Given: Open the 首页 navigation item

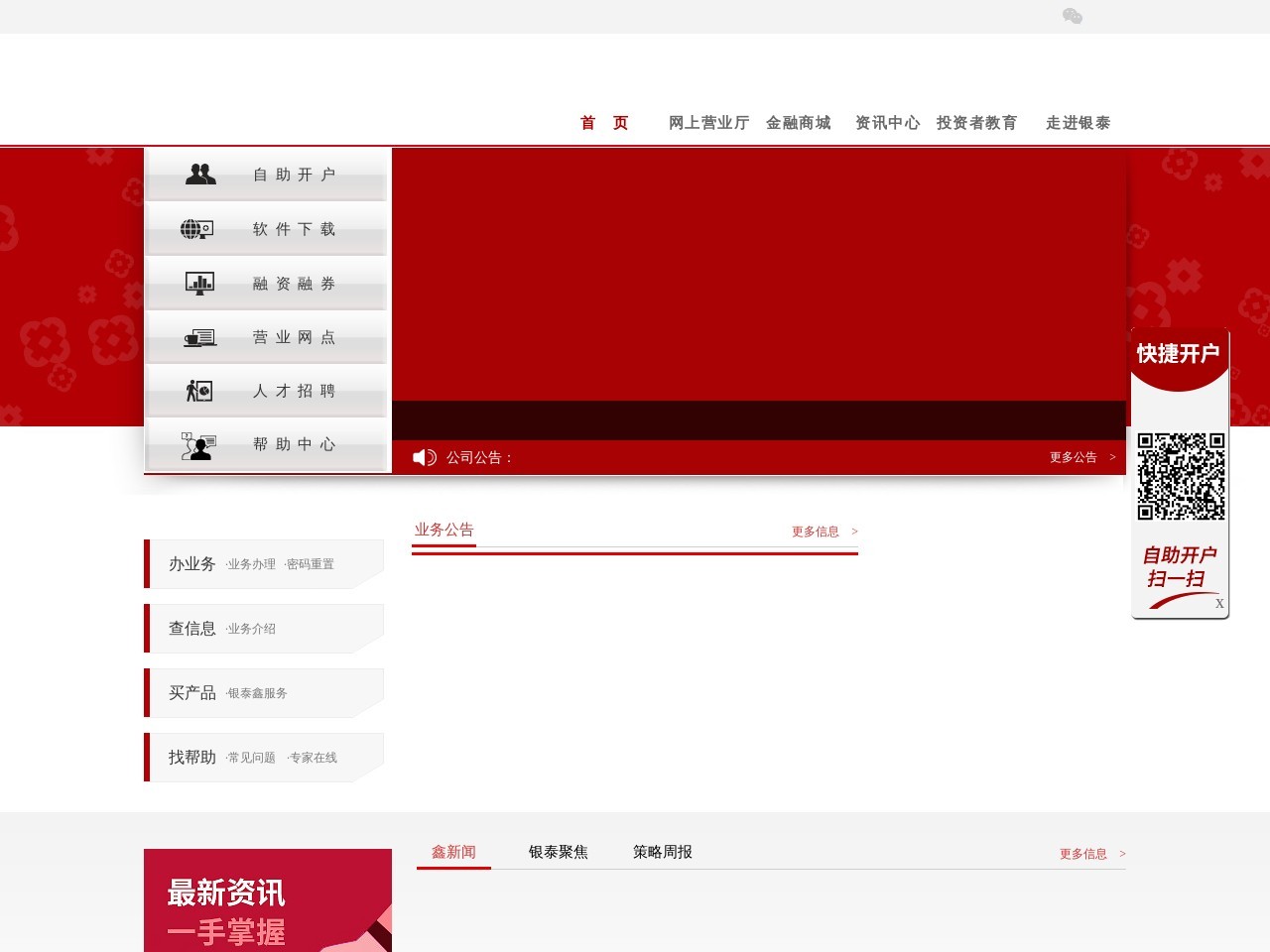Looking at the screenshot, I should 604,123.
